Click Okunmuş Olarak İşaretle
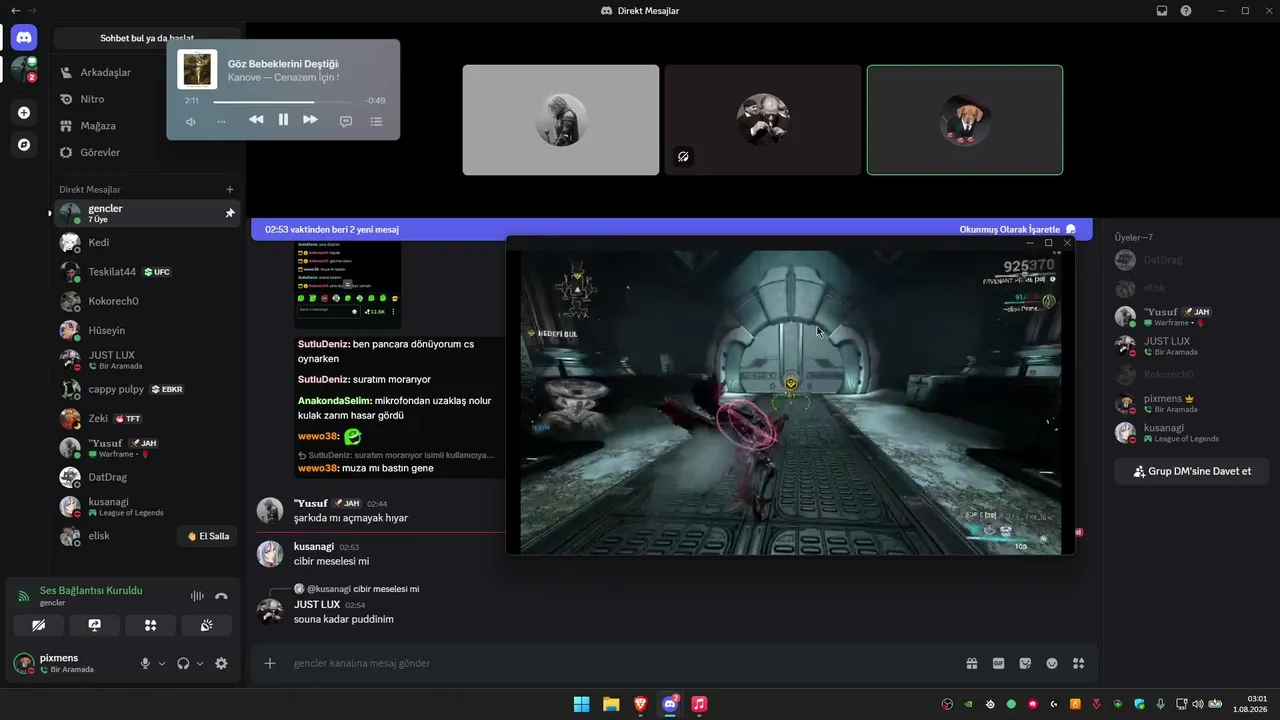Screen dimensions: 1280x720 pos(1017,229)
